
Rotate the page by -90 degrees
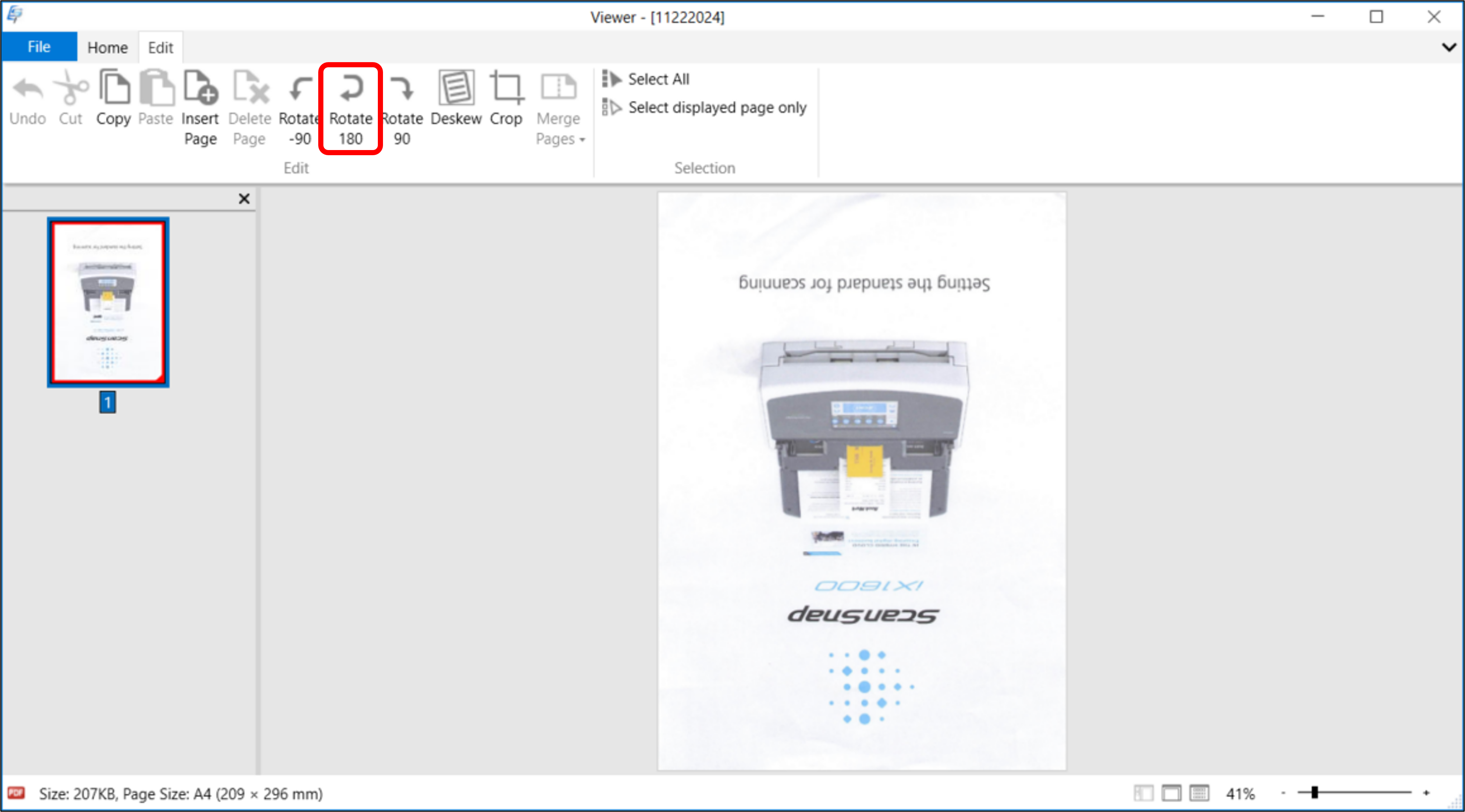(299, 108)
